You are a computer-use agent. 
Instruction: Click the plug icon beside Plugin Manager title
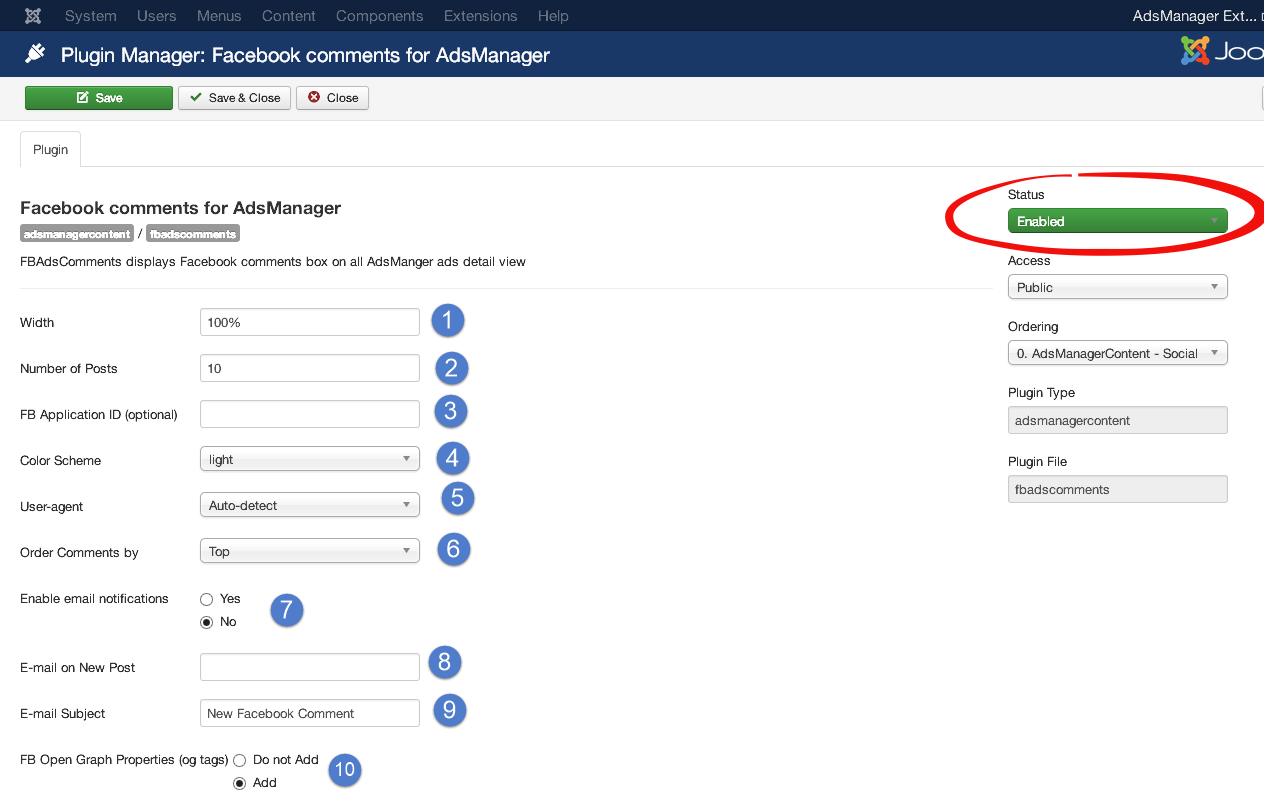point(36,54)
